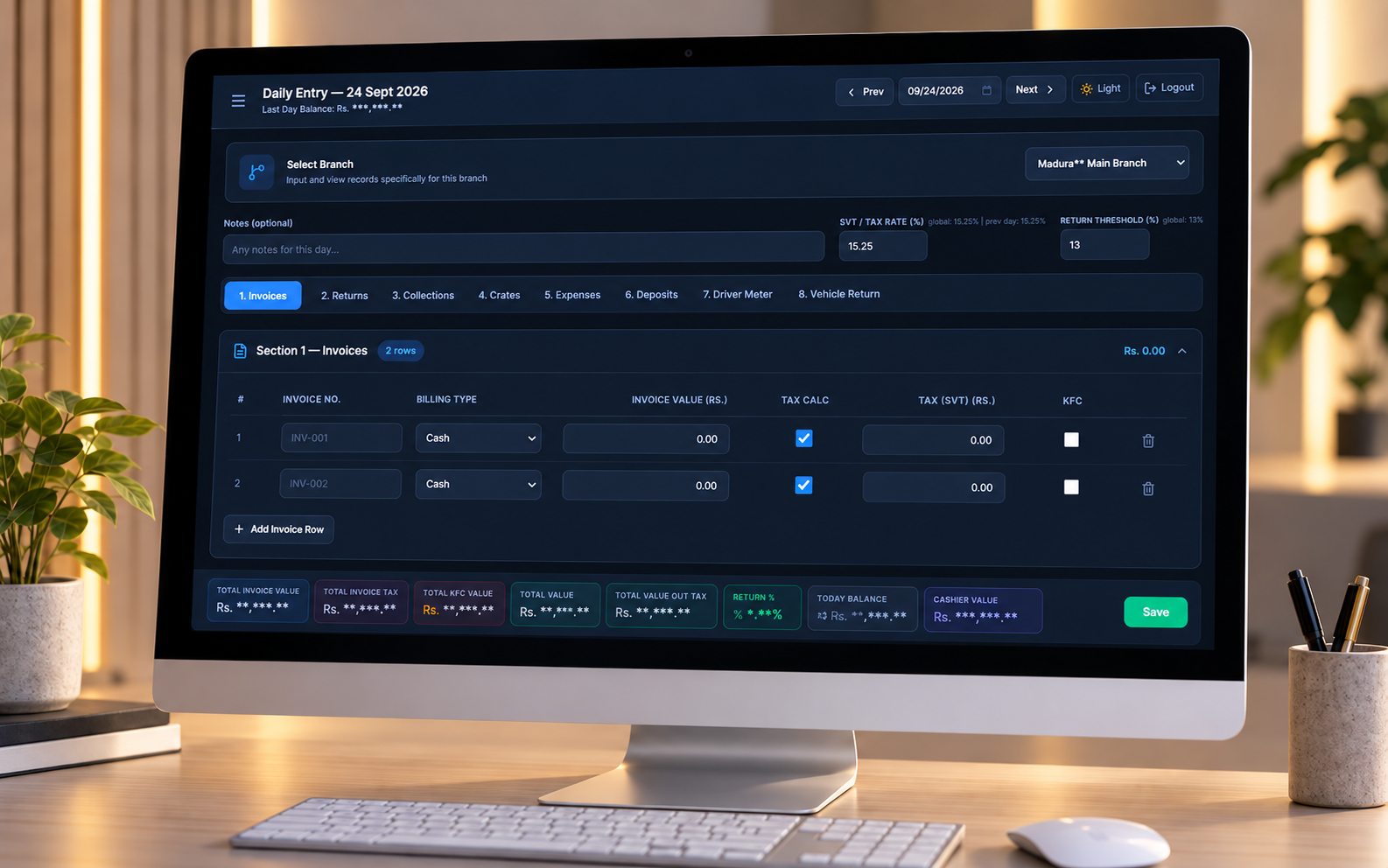Collapse Section 1 Invoices with chevron
Image resolution: width=1388 pixels, height=868 pixels.
1182,351
